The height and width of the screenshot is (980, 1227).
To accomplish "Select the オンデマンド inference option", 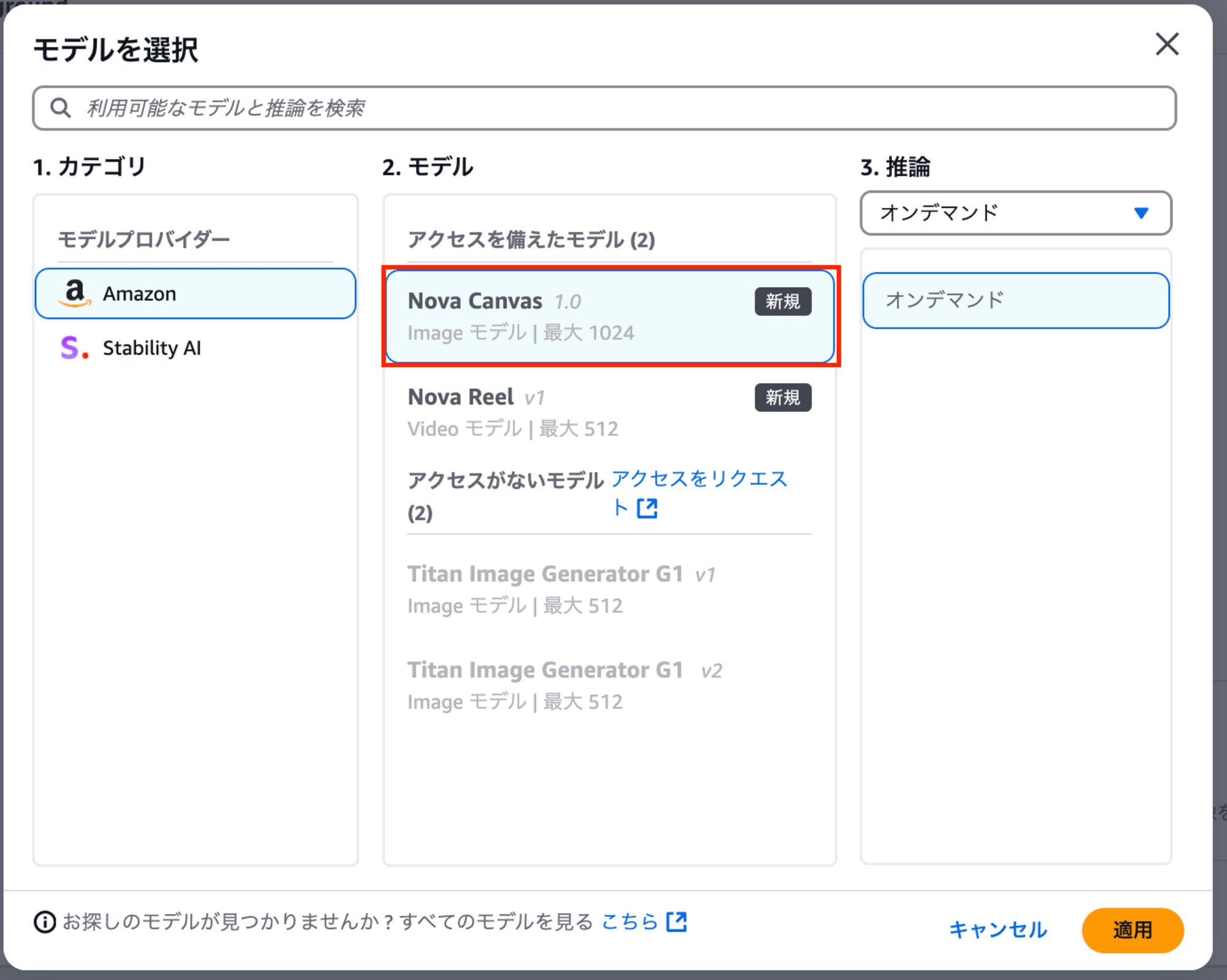I will pyautogui.click(x=1016, y=301).
